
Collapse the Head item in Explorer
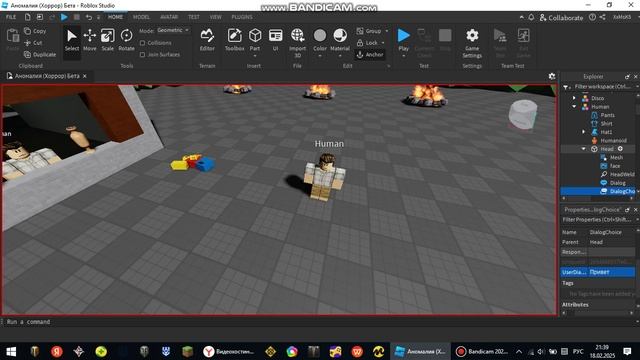pyautogui.click(x=583, y=149)
